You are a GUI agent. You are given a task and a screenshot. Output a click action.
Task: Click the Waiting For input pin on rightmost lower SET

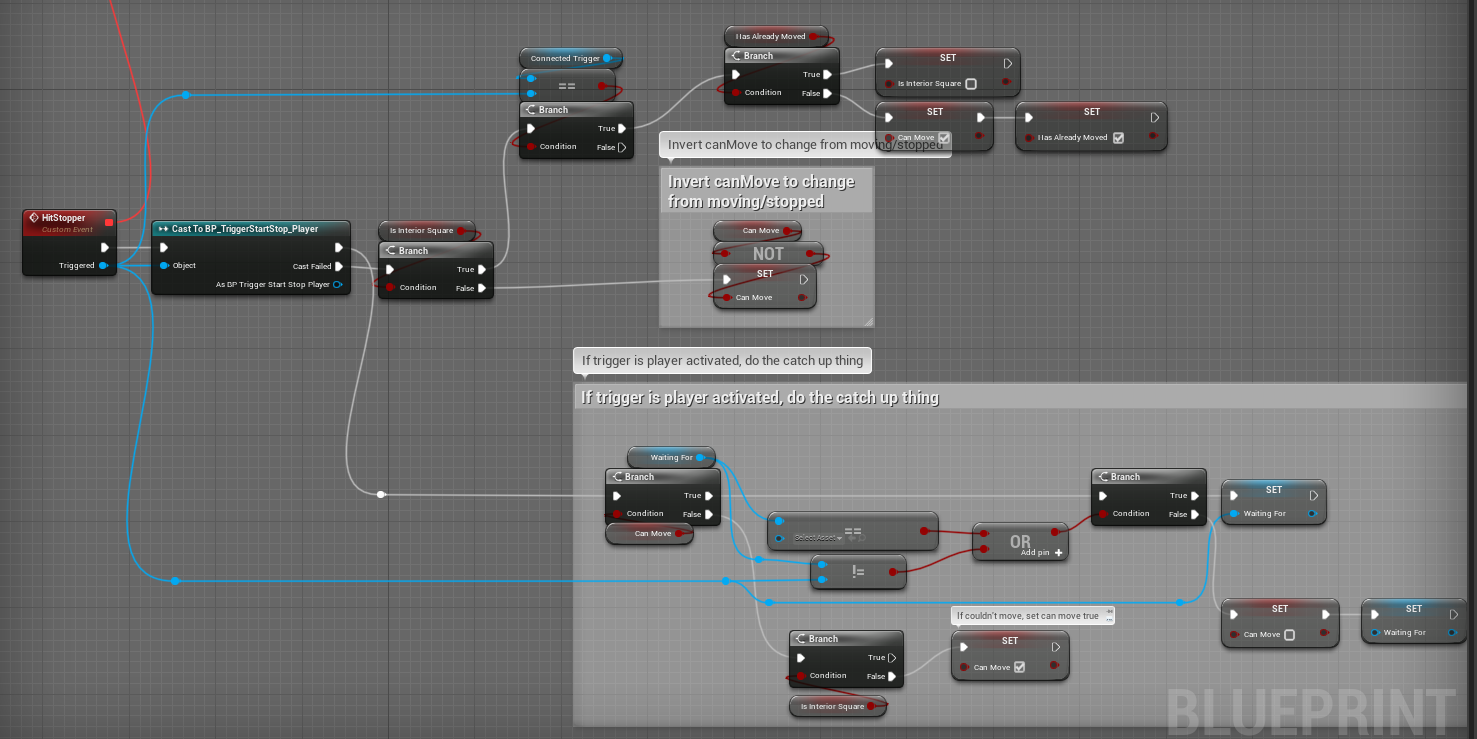[1375, 633]
